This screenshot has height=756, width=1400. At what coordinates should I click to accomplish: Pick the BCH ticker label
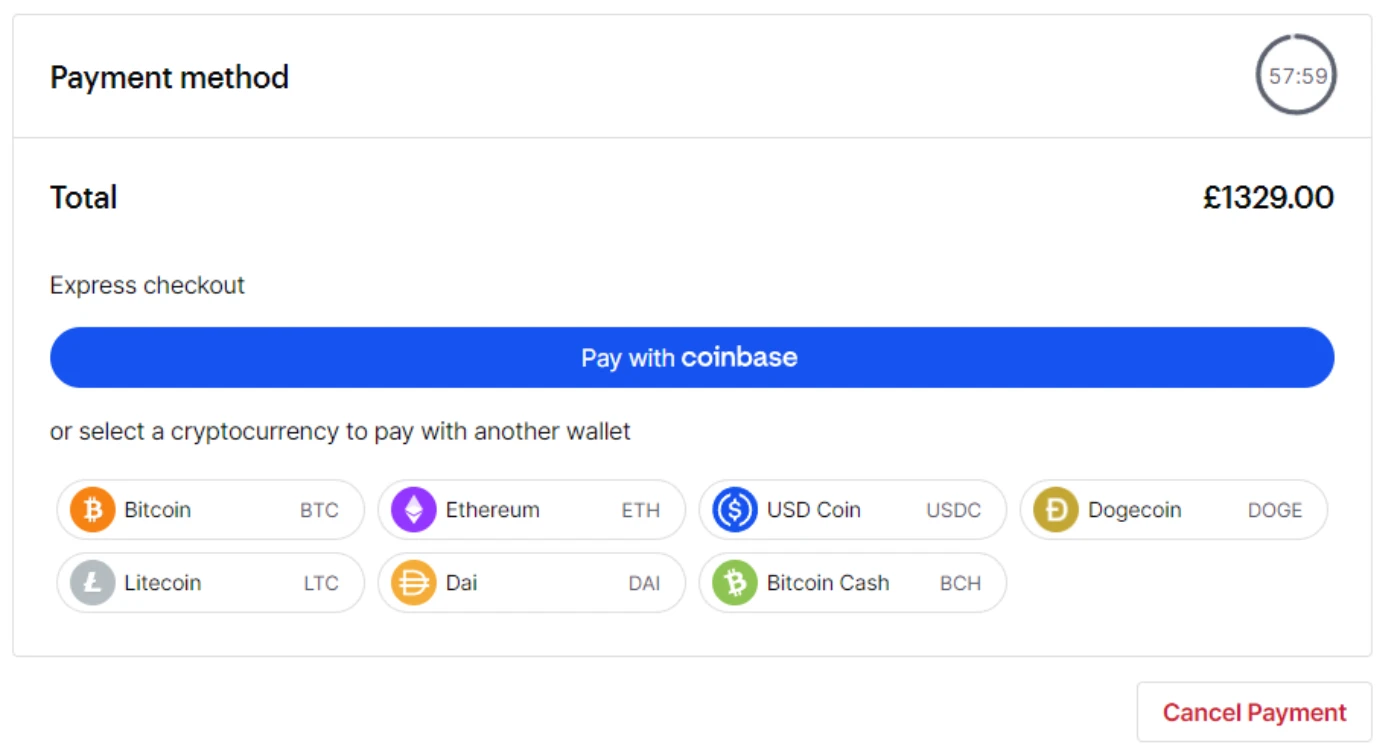pyautogui.click(x=961, y=583)
